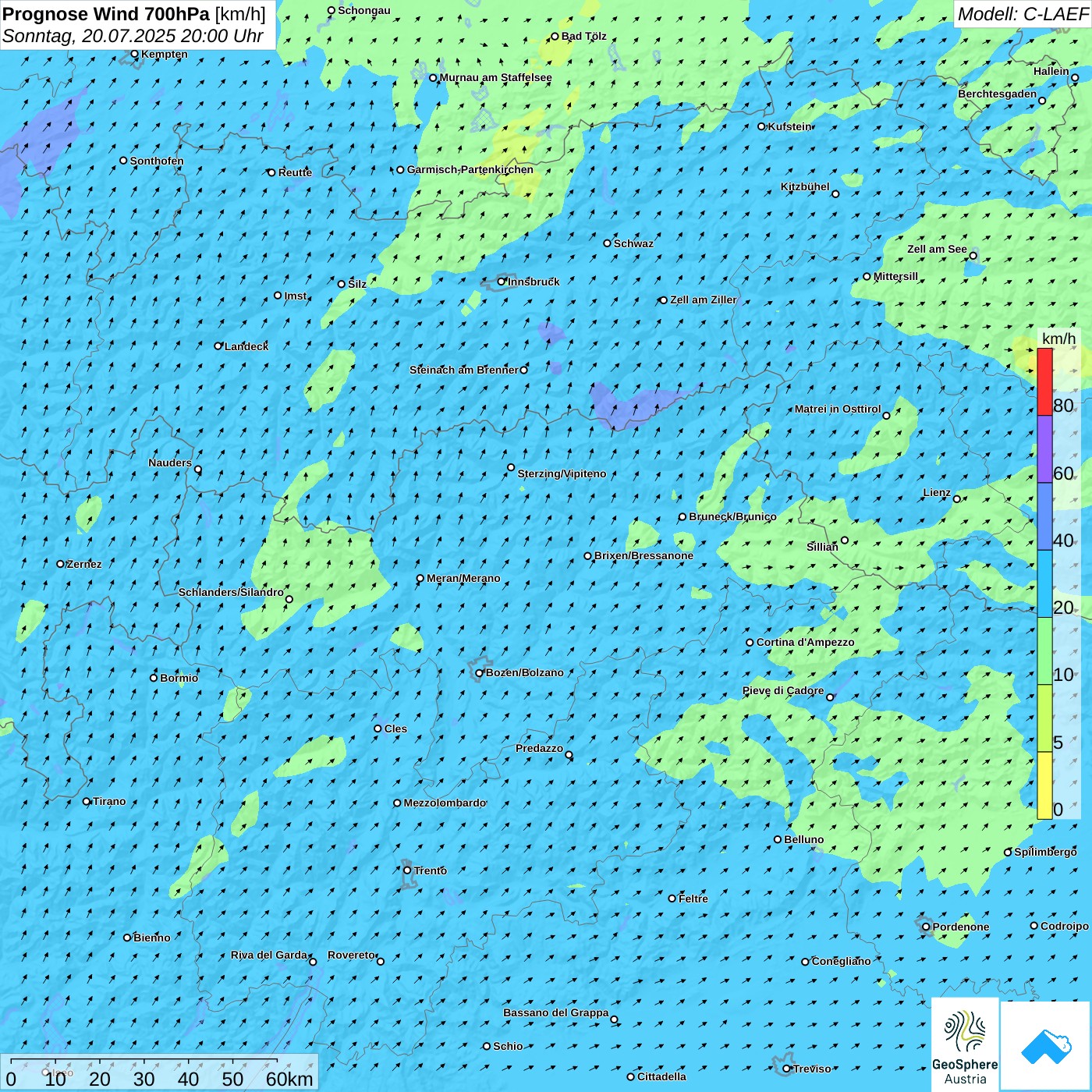Click the Tirano location marker circle
Screen dimensions: 1092x1092
point(87,801)
